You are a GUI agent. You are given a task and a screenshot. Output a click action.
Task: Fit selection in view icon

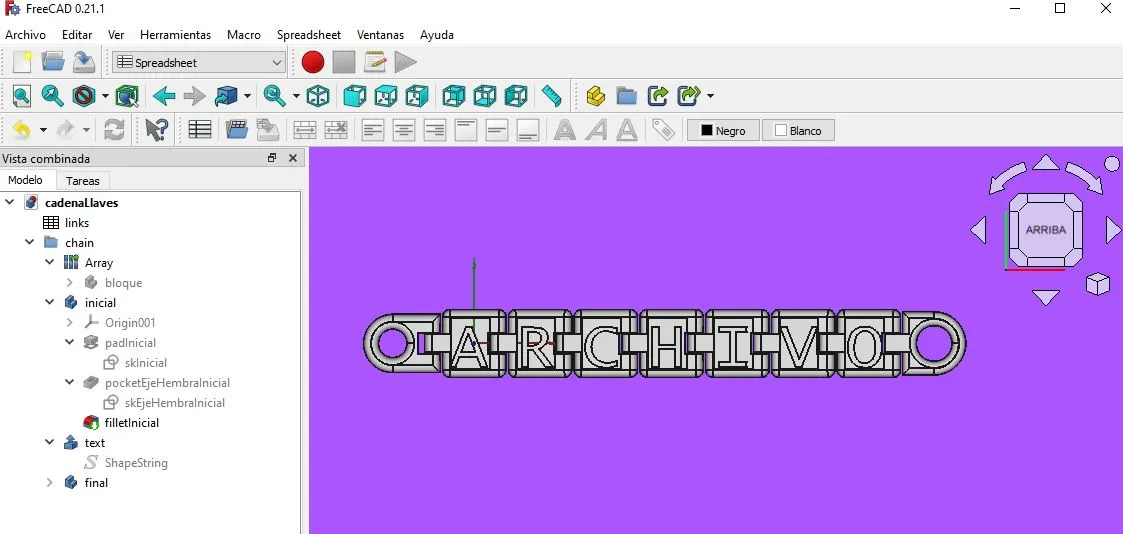pyautogui.click(x=52, y=95)
